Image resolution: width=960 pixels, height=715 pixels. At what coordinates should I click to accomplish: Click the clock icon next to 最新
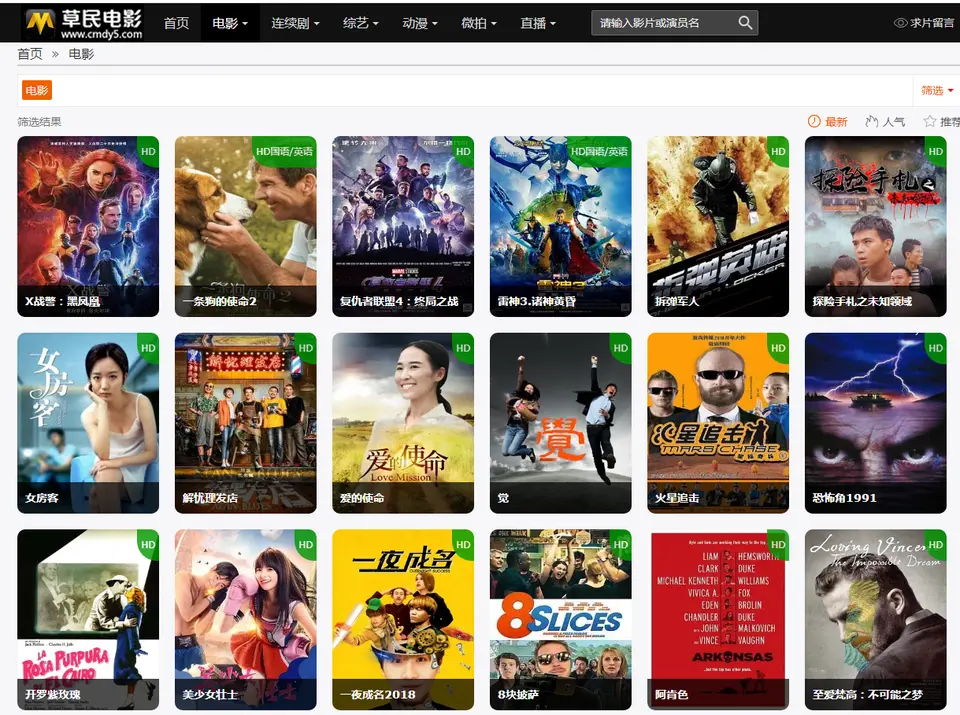pos(814,121)
